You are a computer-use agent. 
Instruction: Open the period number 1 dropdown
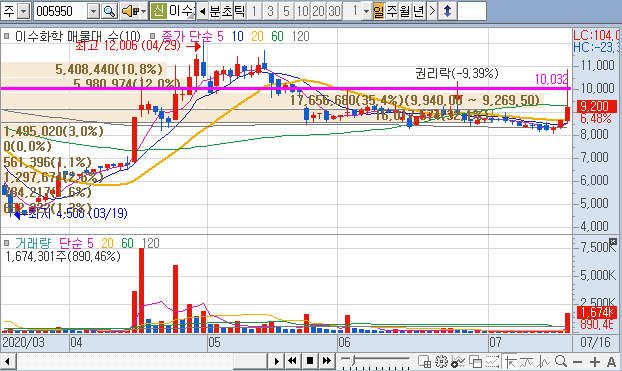366,11
